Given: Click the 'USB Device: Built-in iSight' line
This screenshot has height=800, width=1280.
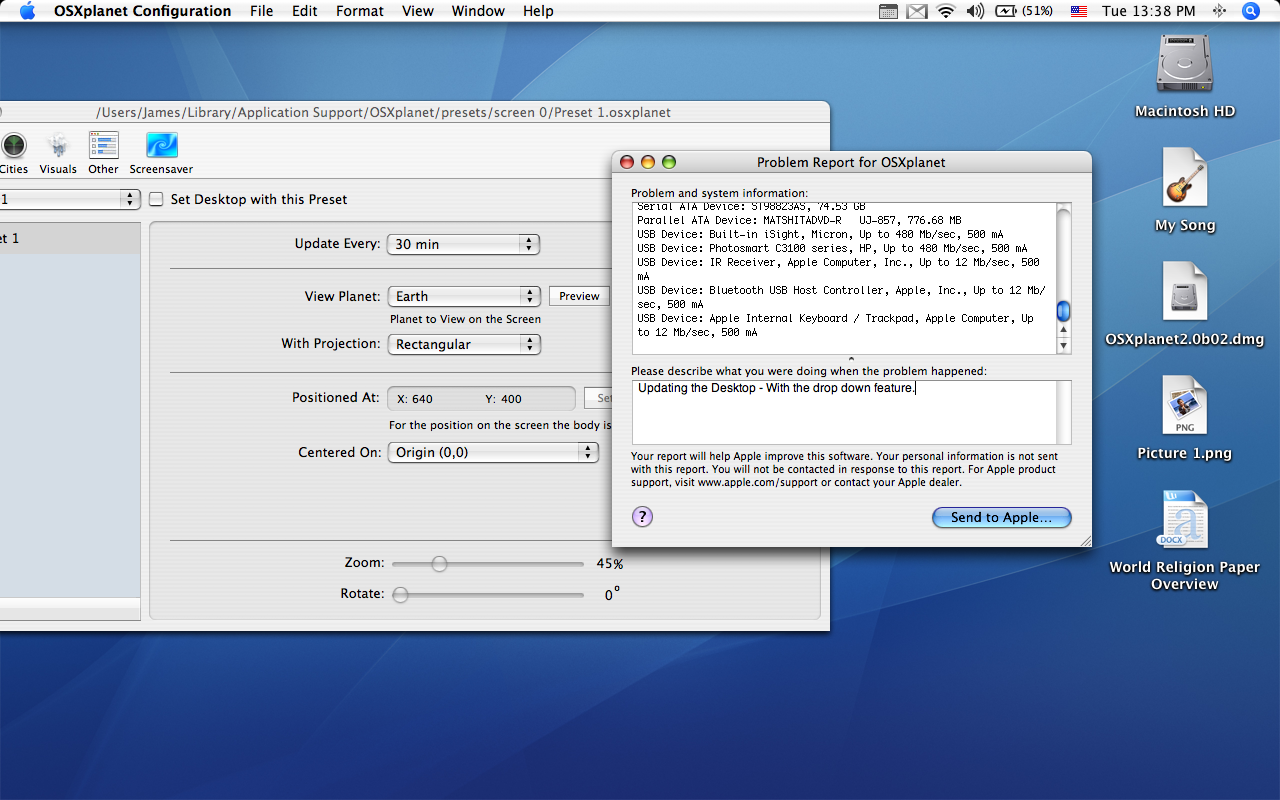Looking at the screenshot, I should pos(820,234).
